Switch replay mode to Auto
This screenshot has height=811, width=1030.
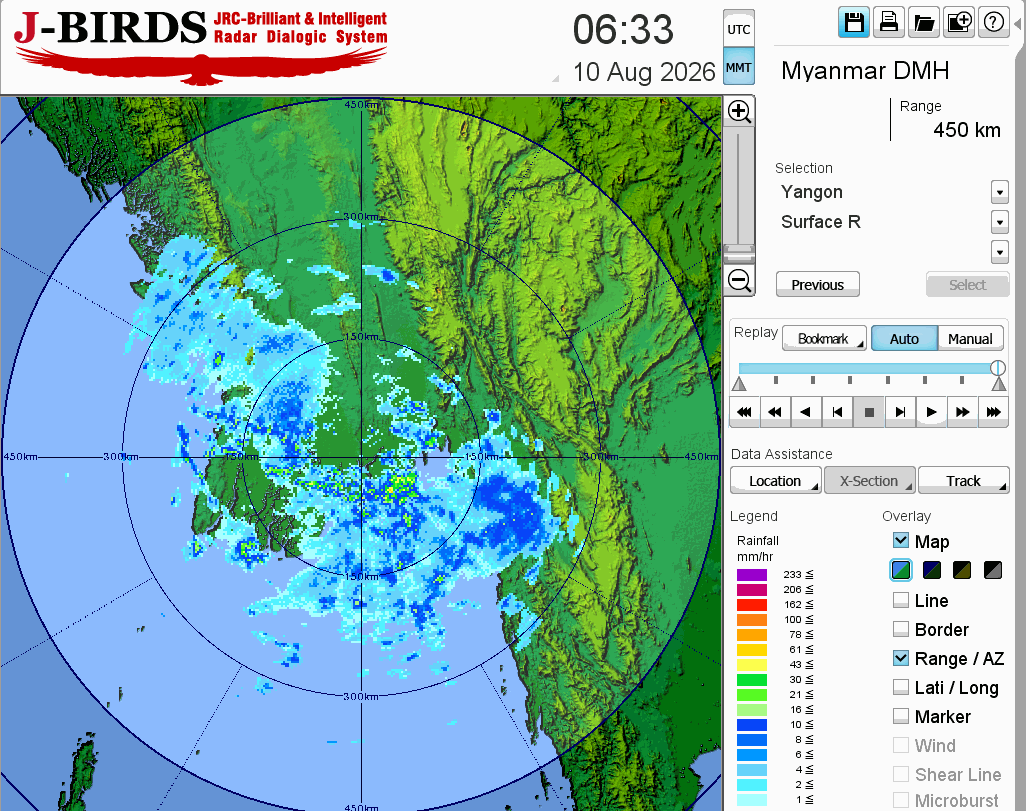905,338
